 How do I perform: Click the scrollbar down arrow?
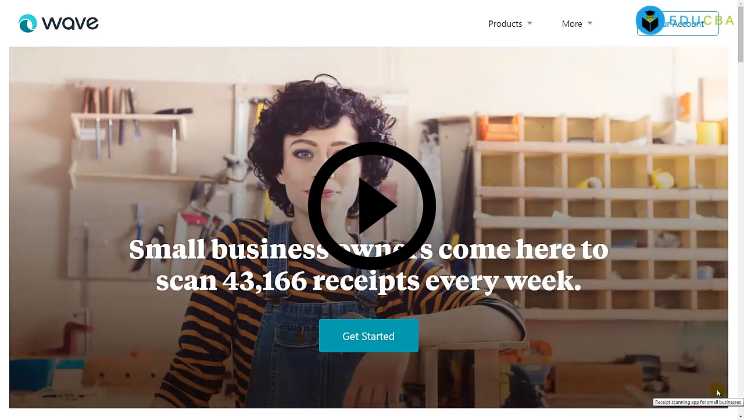[740, 417]
